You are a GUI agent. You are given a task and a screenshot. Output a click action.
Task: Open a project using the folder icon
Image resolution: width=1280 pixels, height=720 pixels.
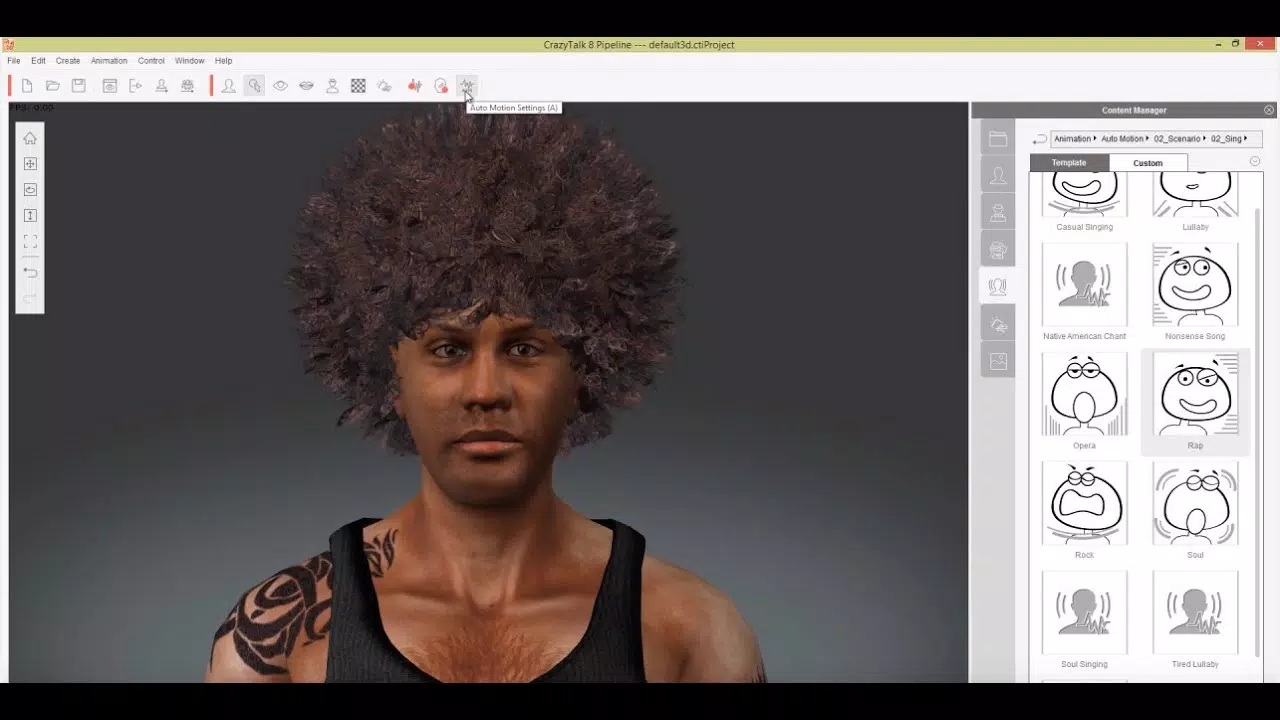tap(53, 86)
